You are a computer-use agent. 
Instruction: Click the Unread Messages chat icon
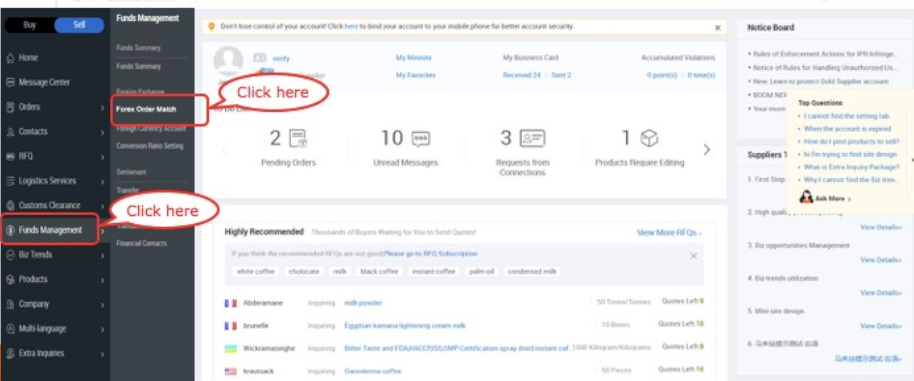pyautogui.click(x=421, y=138)
